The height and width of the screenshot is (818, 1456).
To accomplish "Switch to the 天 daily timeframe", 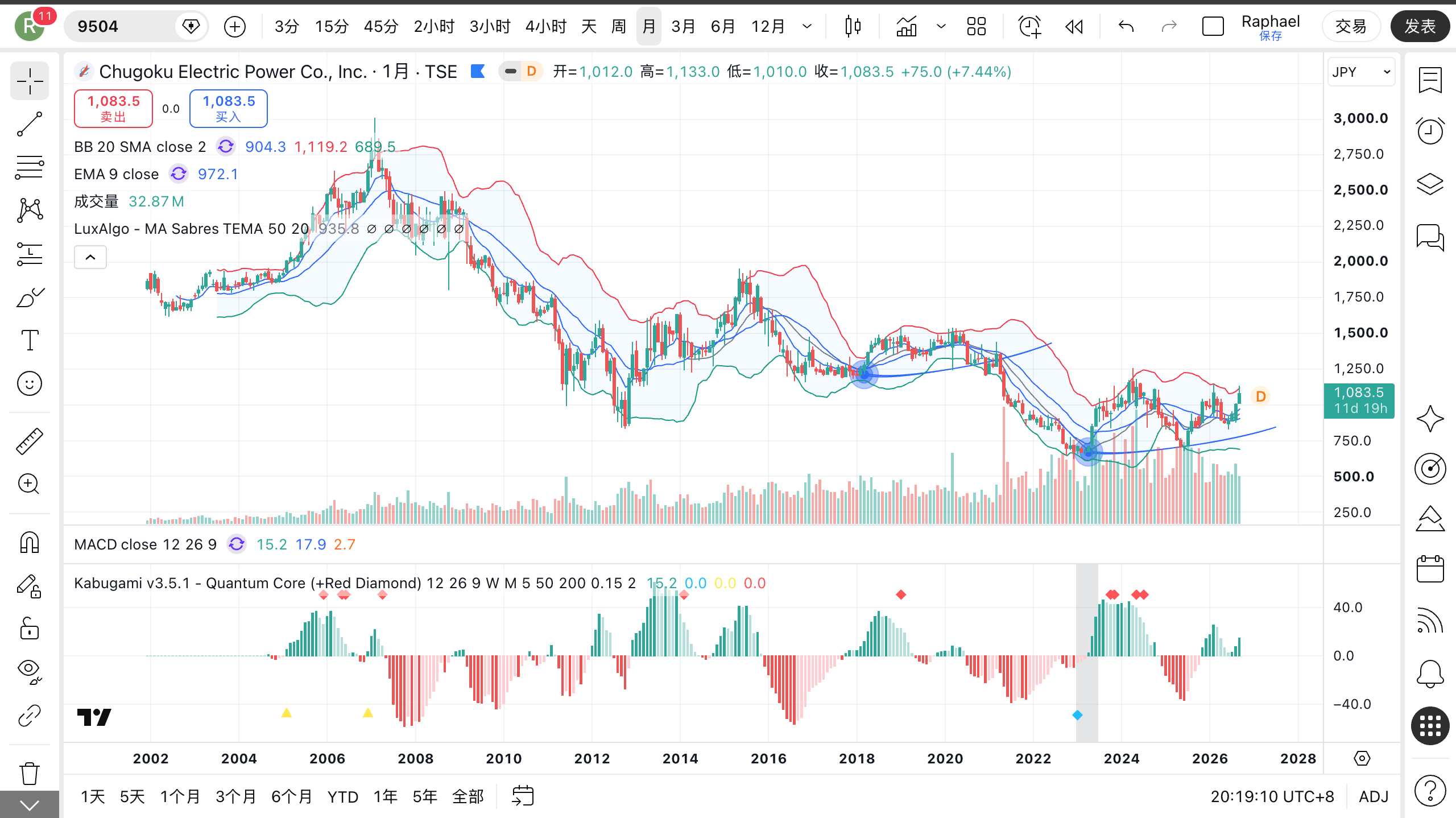I will [589, 27].
